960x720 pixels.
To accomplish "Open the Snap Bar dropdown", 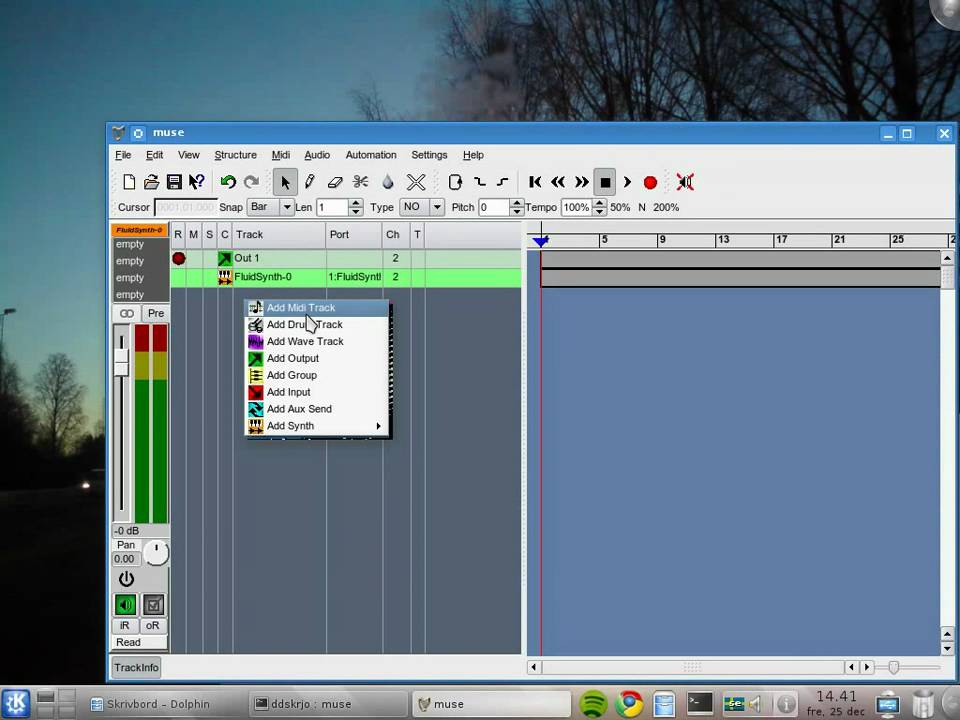I will (x=287, y=207).
